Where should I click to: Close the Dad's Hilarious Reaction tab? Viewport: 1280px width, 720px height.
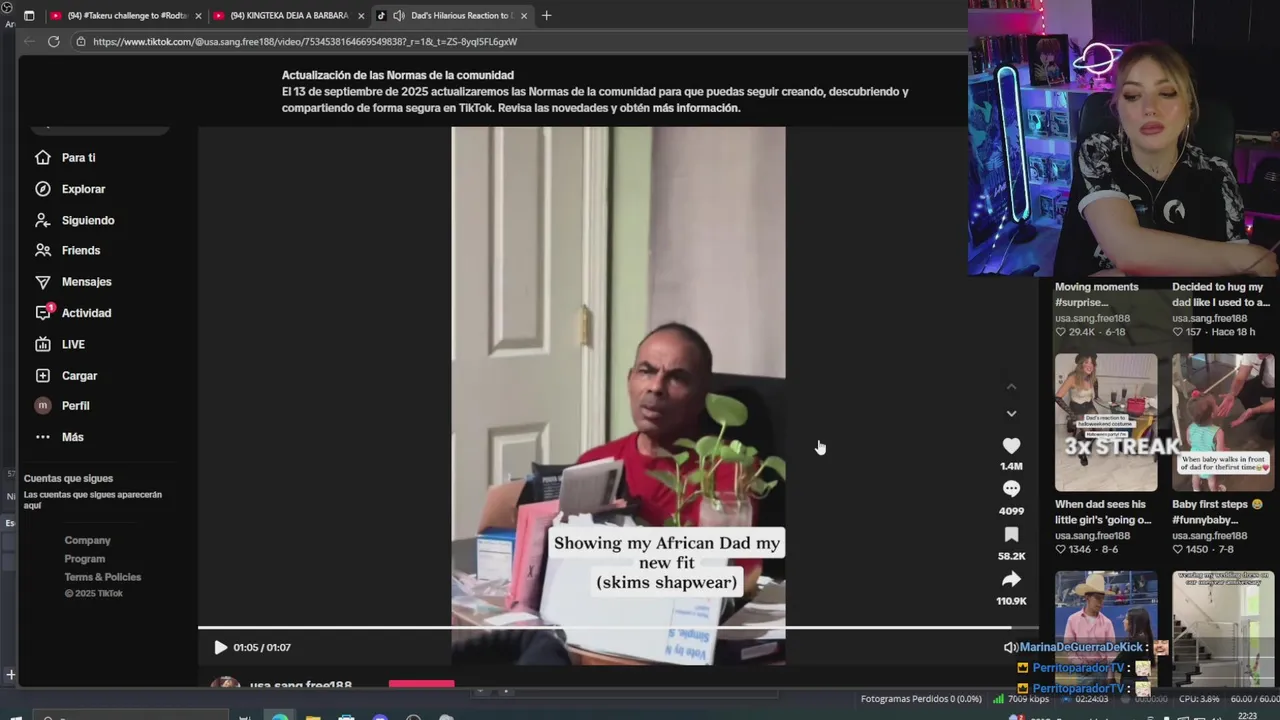point(523,16)
